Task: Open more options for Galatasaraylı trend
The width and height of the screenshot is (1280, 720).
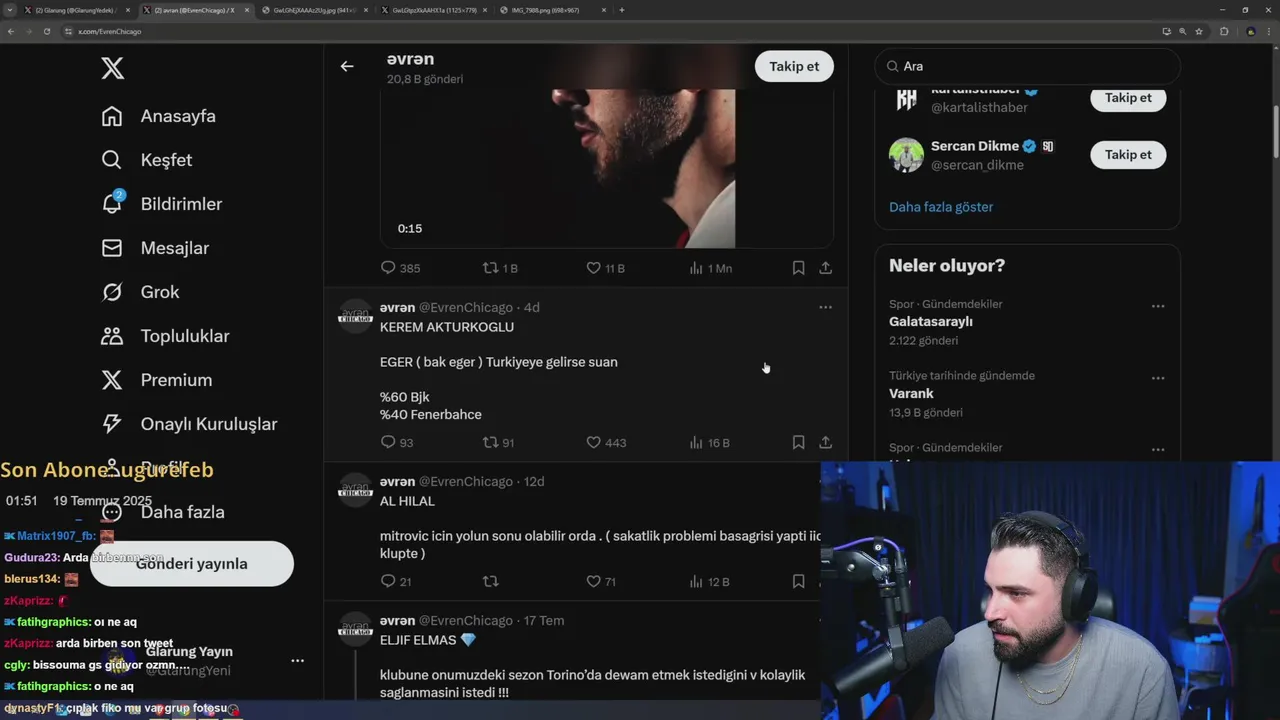Action: (1157, 306)
